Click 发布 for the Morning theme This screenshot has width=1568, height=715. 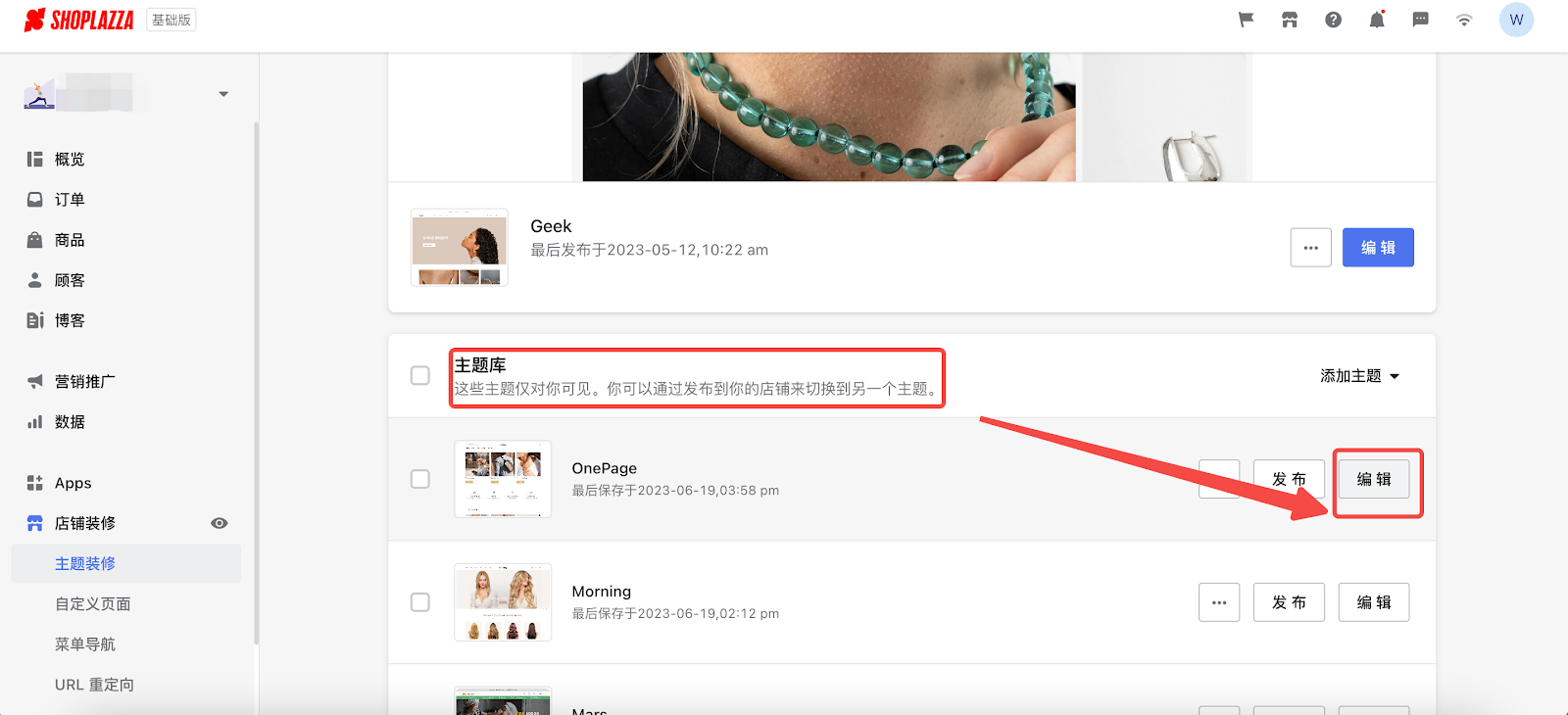tap(1289, 602)
